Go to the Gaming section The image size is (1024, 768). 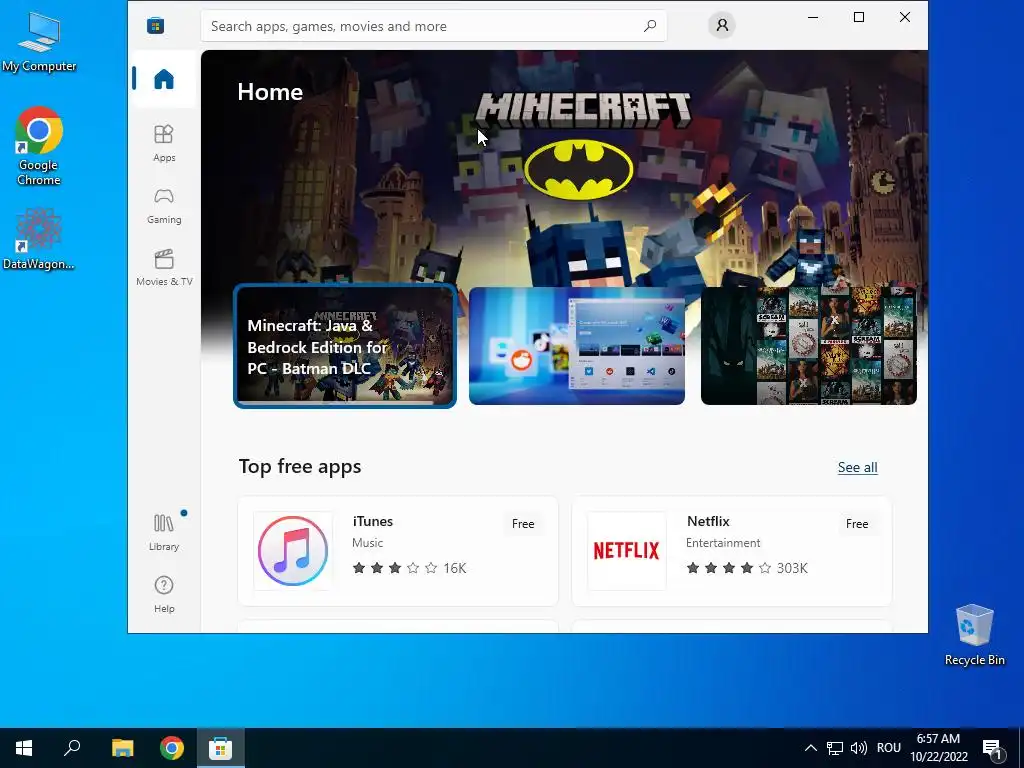pyautogui.click(x=164, y=206)
